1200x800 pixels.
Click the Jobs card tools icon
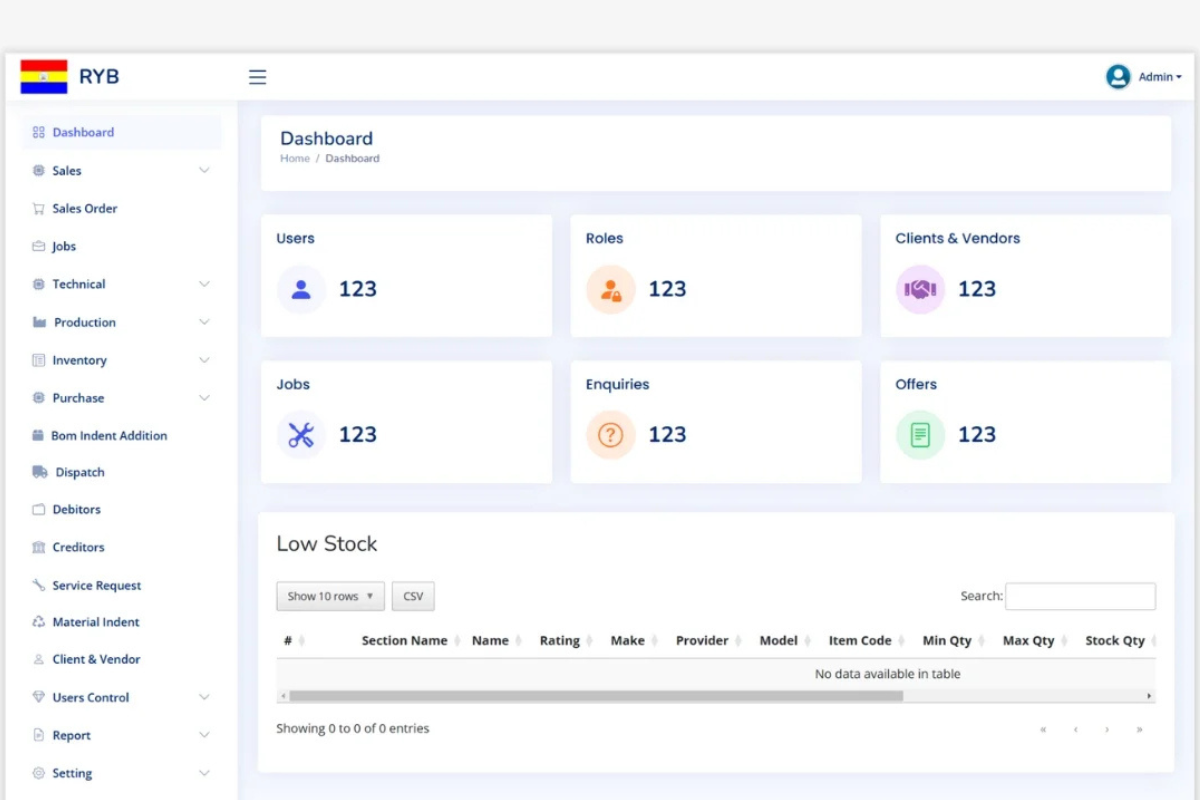click(301, 435)
